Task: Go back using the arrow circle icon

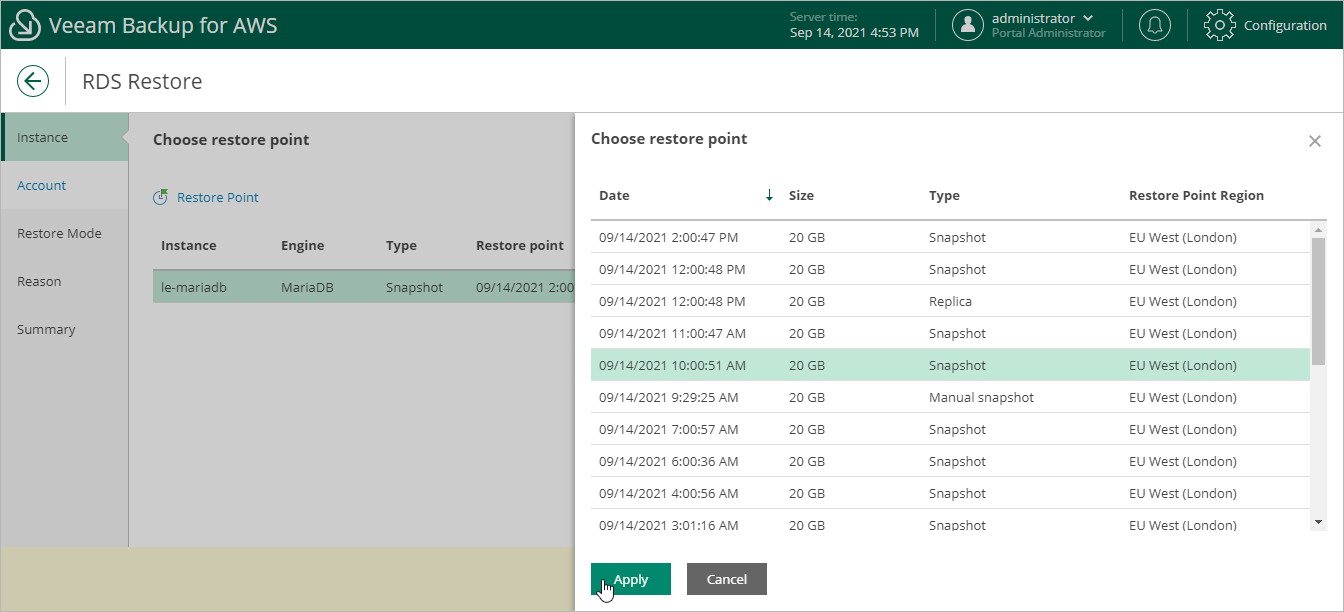Action: (x=33, y=81)
